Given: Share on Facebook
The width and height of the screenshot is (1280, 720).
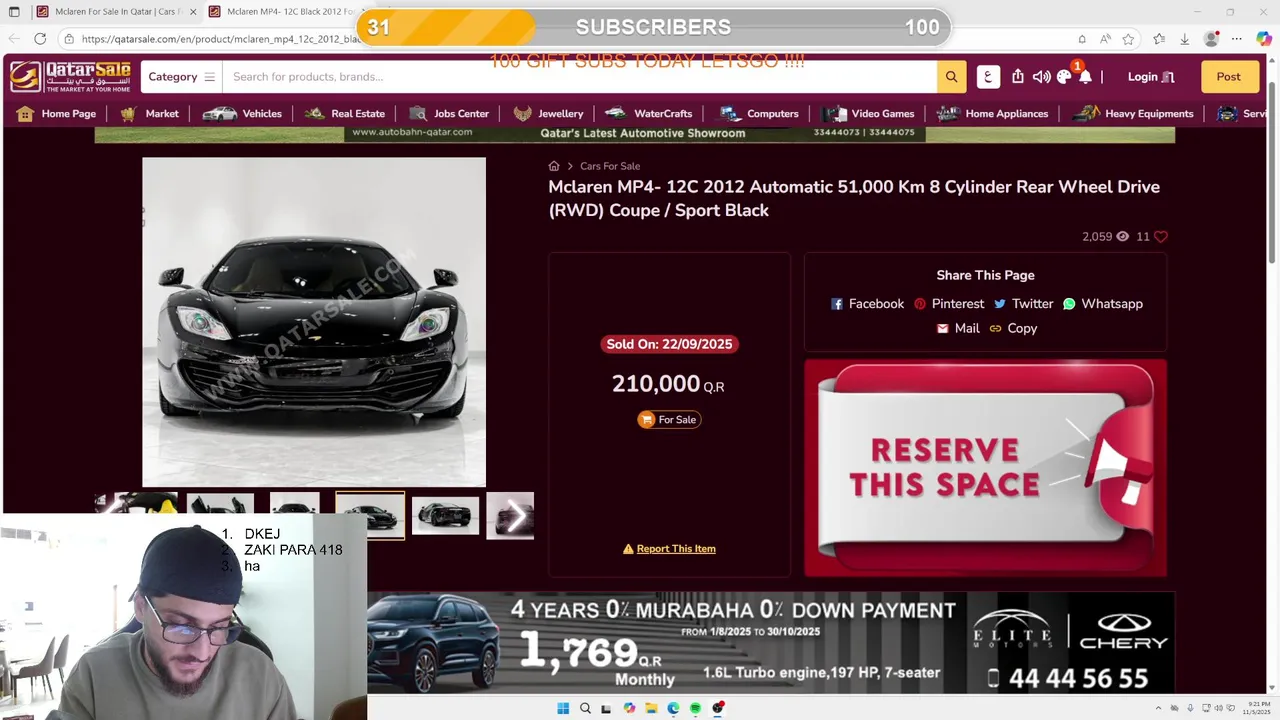Looking at the screenshot, I should point(867,304).
